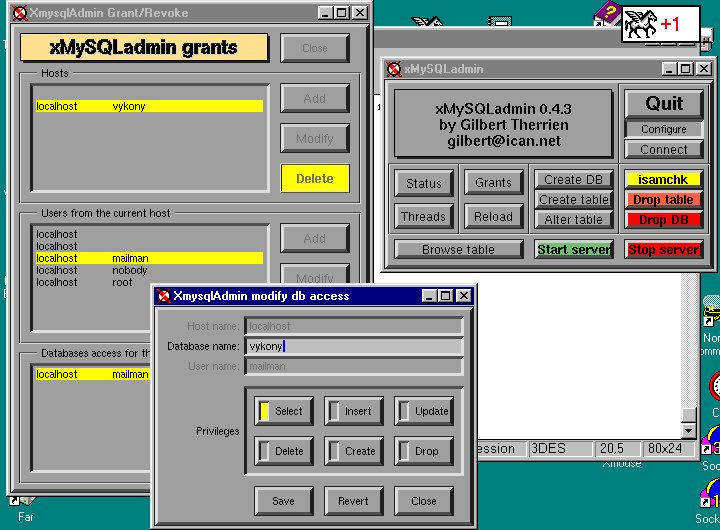Click the Grant/Revoke window title icon

tap(19, 12)
